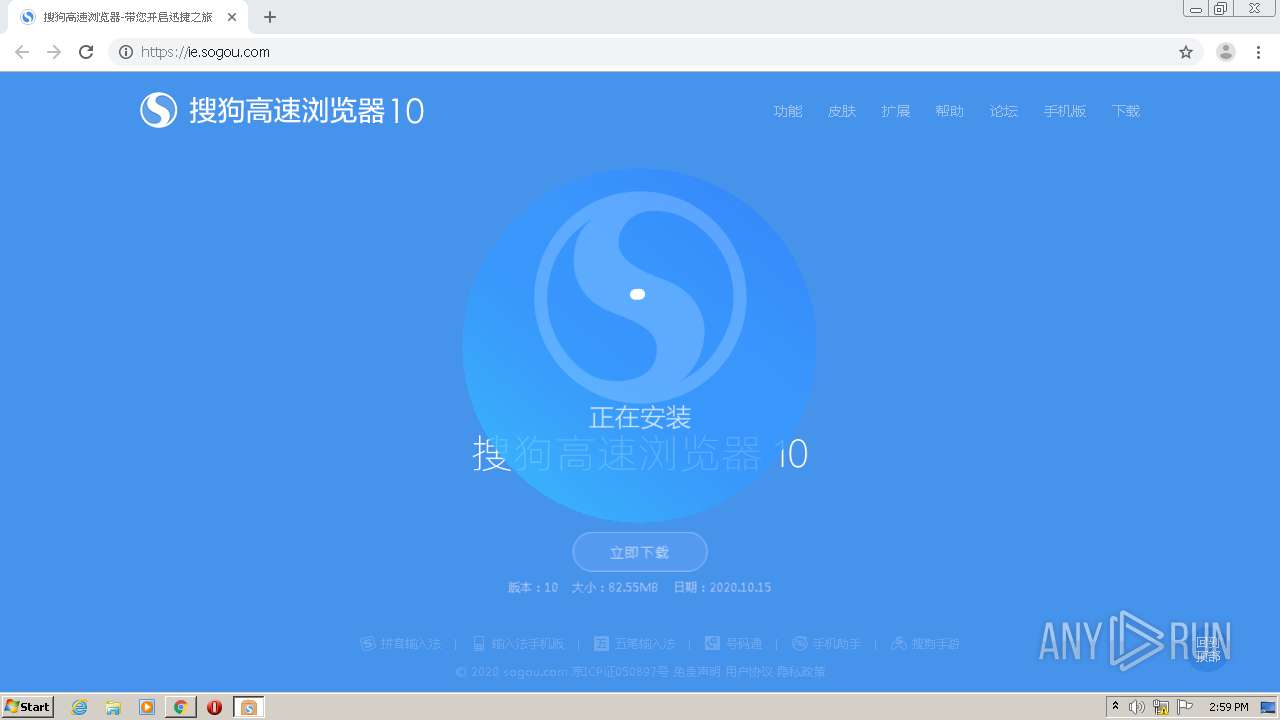The width and height of the screenshot is (1280, 720).
Task: Click the 立即下载 download button
Action: click(640, 552)
